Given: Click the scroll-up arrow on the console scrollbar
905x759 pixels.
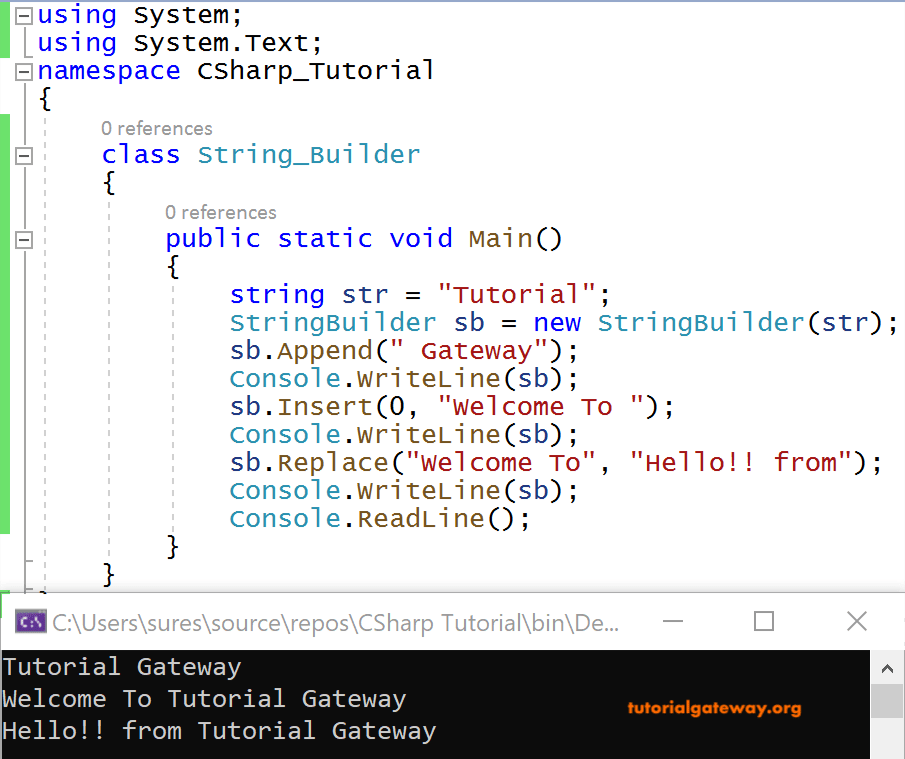Looking at the screenshot, I should pos(887,668).
